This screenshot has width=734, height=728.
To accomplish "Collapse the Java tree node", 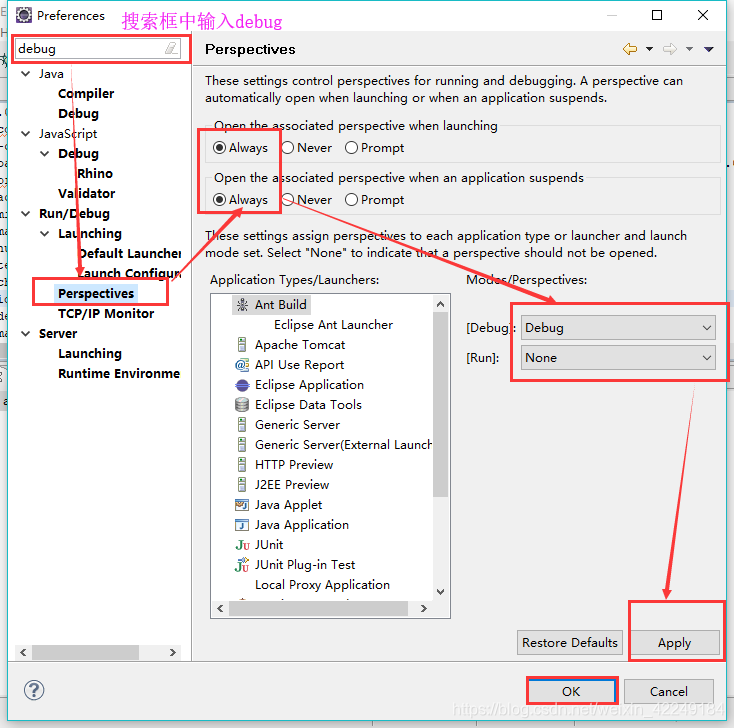I will tap(26, 74).
